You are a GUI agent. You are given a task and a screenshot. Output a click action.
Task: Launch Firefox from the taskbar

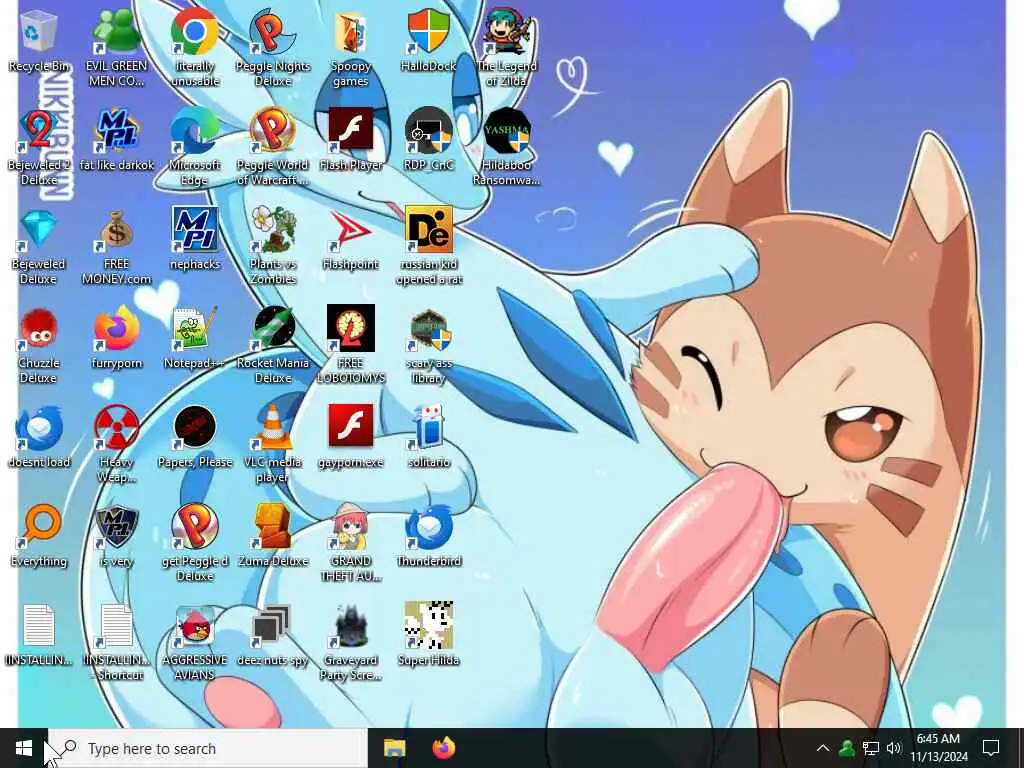tap(444, 748)
